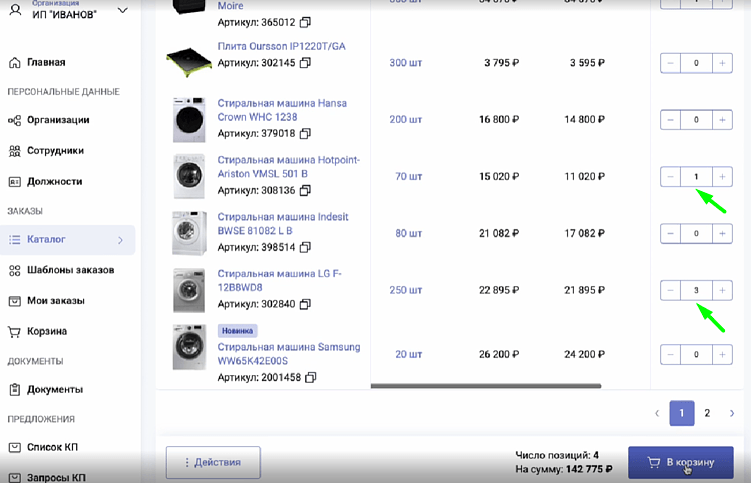This screenshot has width=751, height=483.
Task: Click stock quantity 250 шт
Action: [406, 290]
